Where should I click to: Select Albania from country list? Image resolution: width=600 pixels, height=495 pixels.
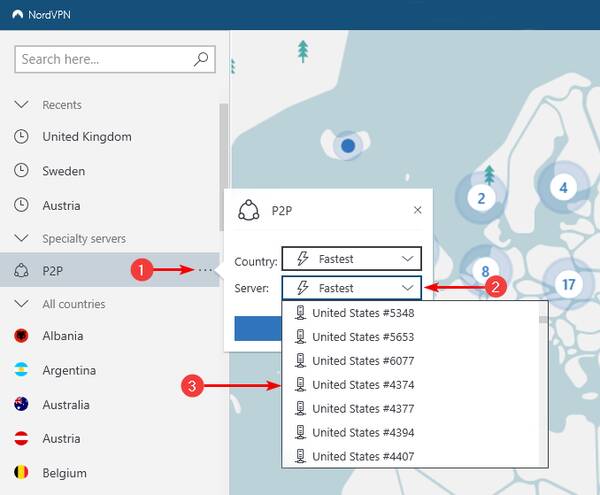pyautogui.click(x=63, y=336)
